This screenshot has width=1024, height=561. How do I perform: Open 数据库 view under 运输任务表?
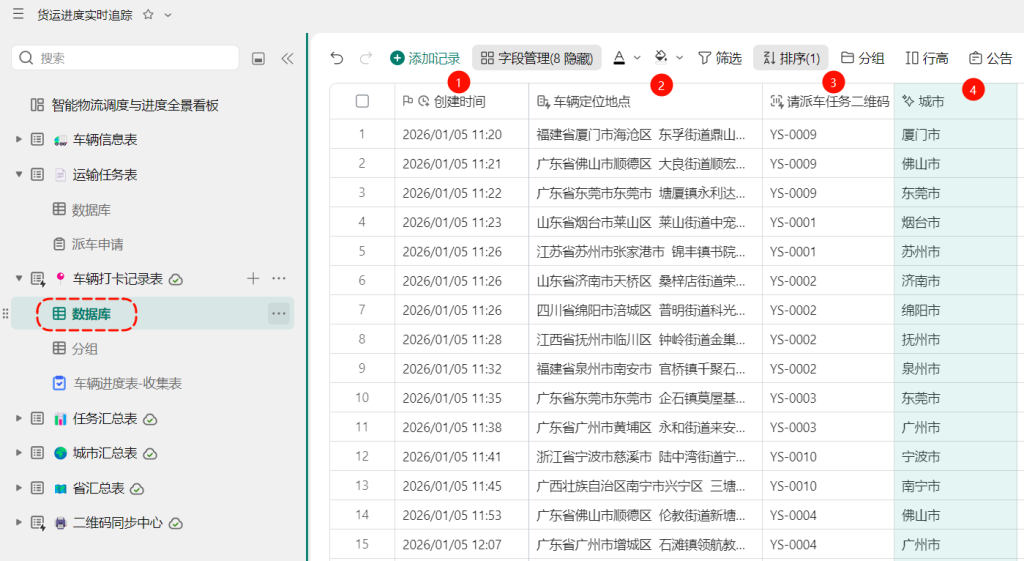pyautogui.click(x=91, y=210)
